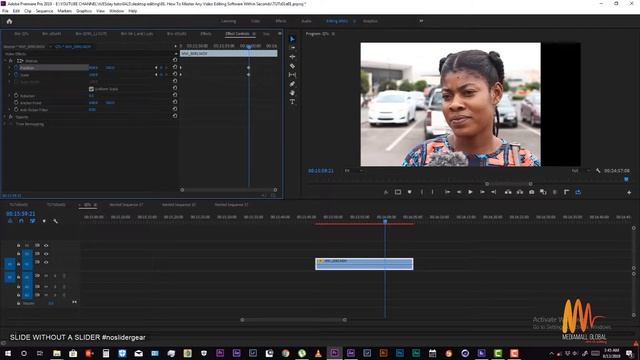Viewport: 640px width, 360px height.
Task: Select the Razor tool
Action: pyautogui.click(x=292, y=66)
